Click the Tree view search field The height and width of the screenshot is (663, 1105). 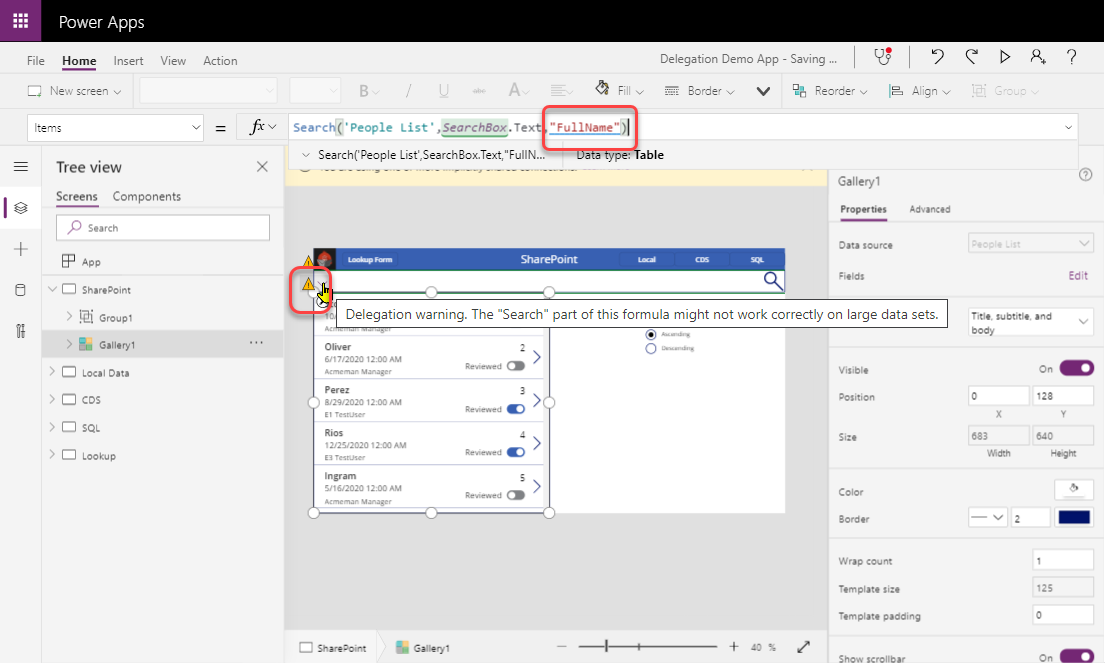click(x=163, y=228)
